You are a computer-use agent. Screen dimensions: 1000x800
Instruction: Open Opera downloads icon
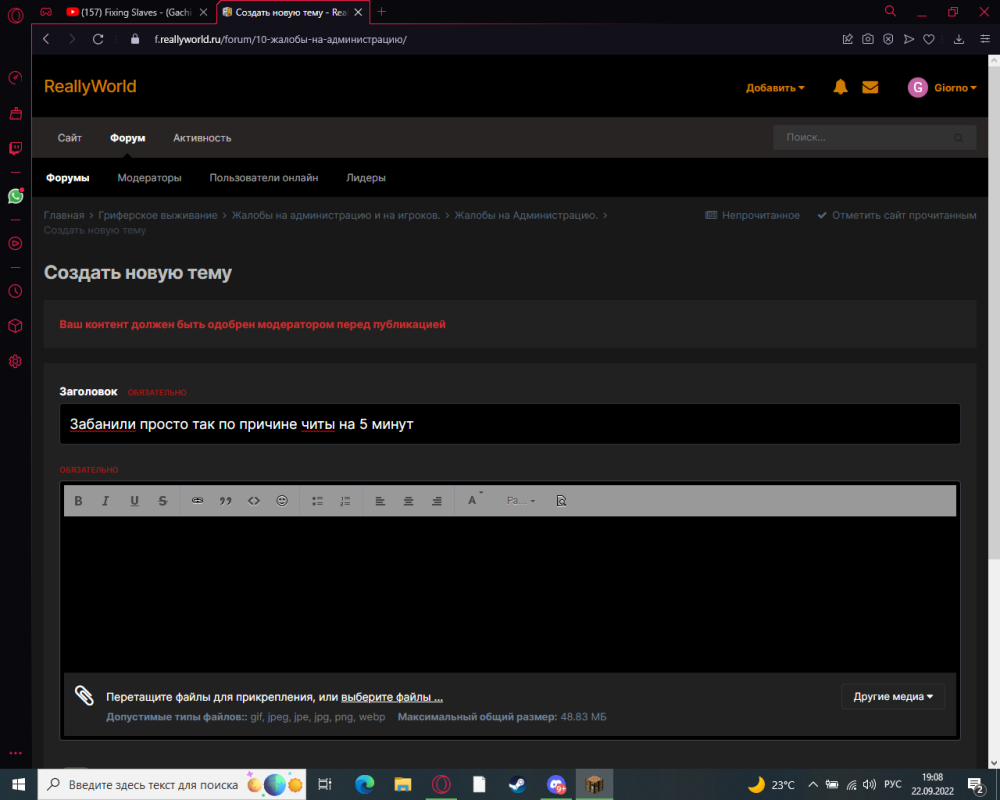point(959,40)
